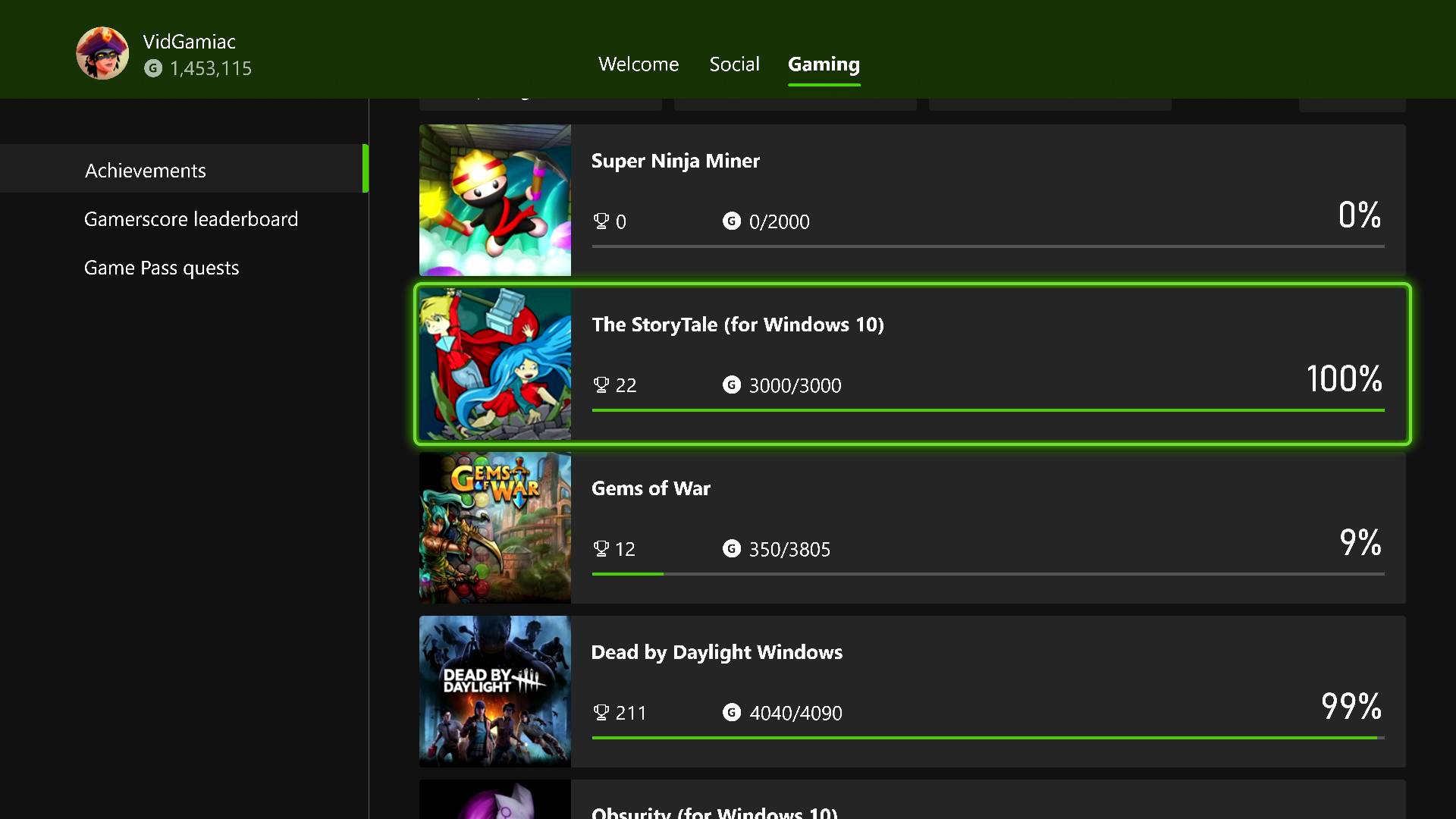
Task: Select the Gaming tab
Action: tap(824, 64)
